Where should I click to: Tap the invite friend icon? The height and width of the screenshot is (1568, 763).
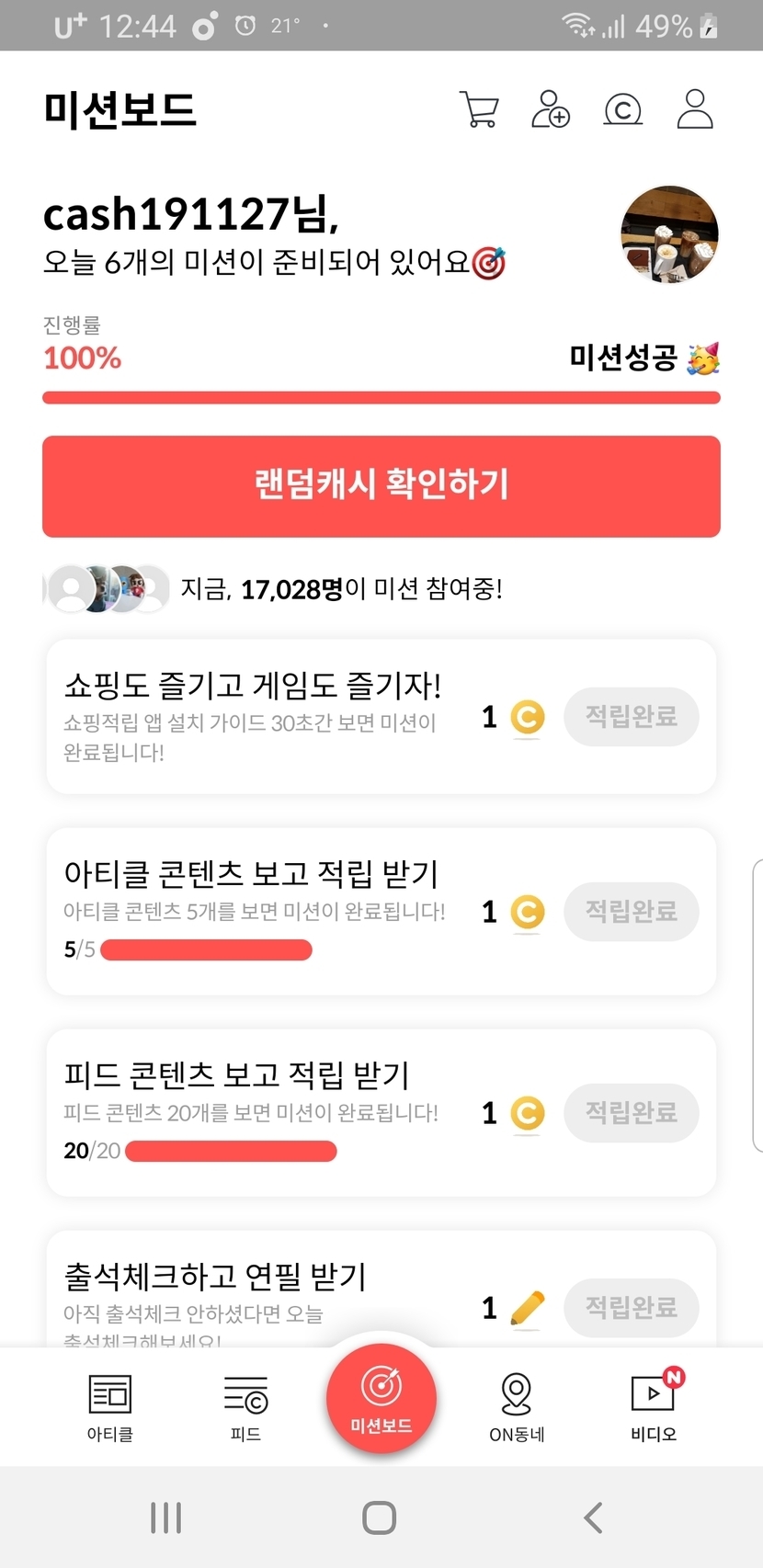pos(551,109)
